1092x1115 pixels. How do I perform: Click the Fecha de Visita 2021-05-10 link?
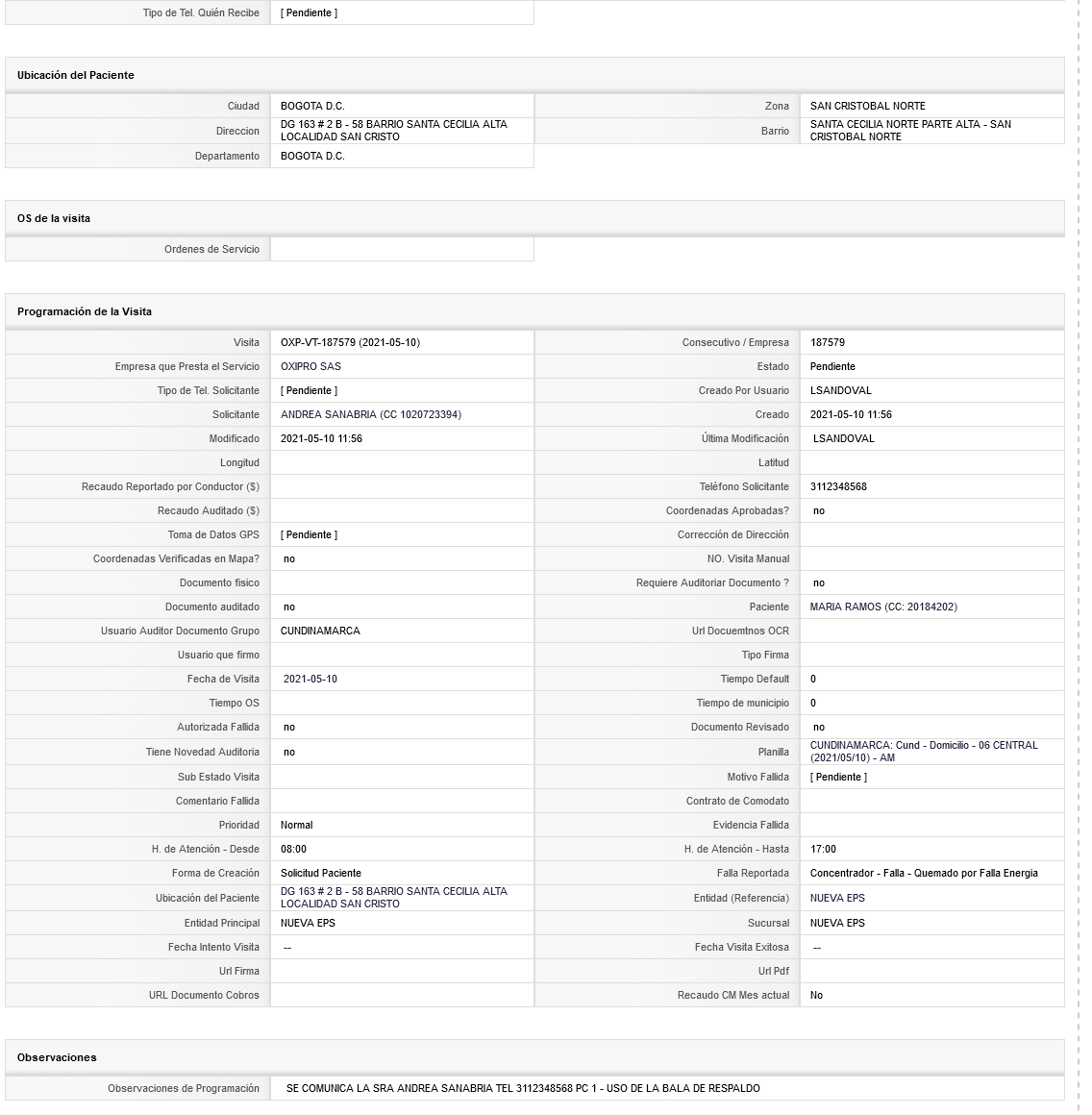[x=310, y=680]
